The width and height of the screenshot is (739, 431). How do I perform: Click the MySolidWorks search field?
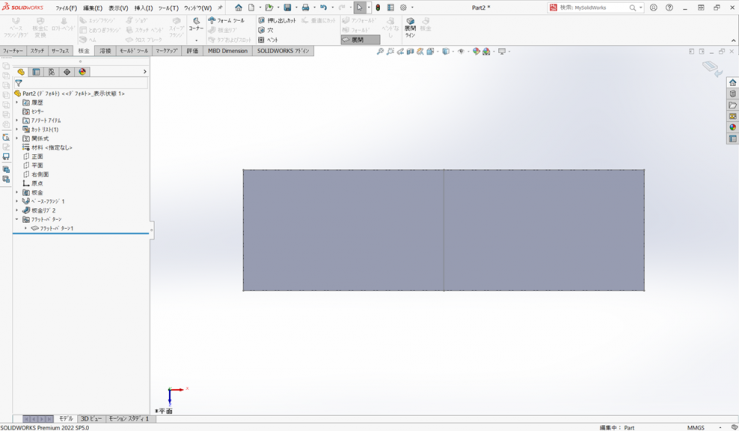[x=600, y=8]
